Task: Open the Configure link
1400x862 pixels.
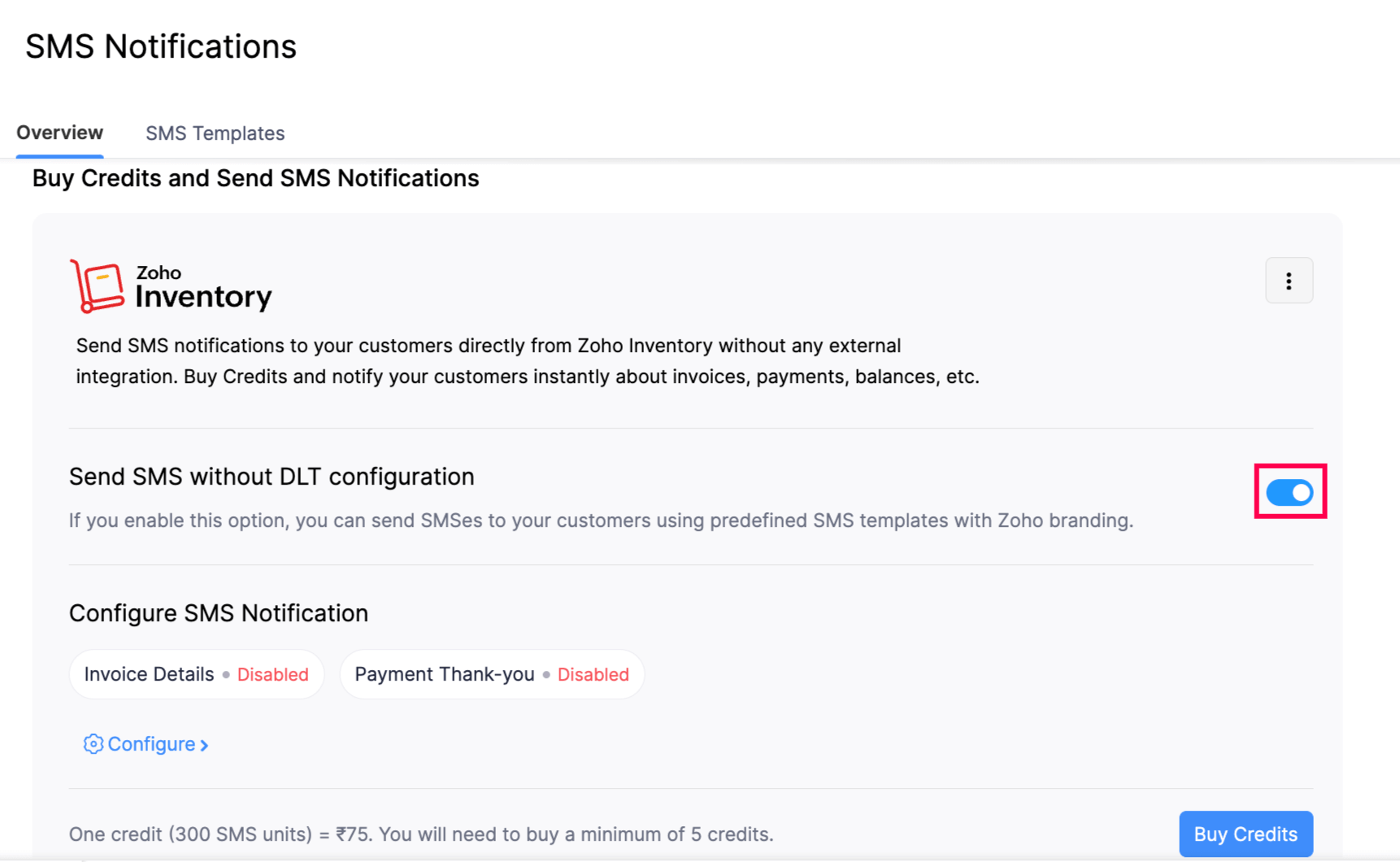Action: (151, 743)
